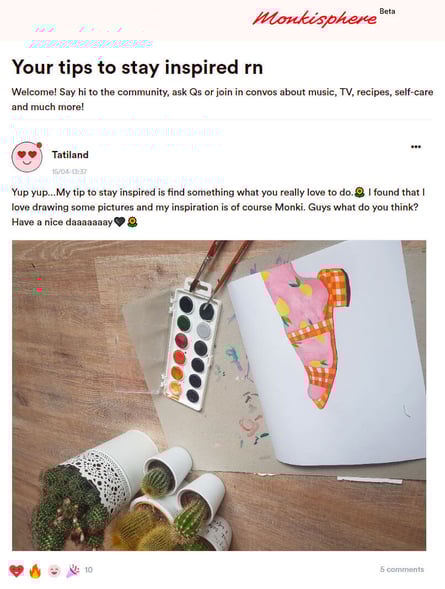React with the fire emoji
Screen dimensions: 445x589
[x=35, y=571]
